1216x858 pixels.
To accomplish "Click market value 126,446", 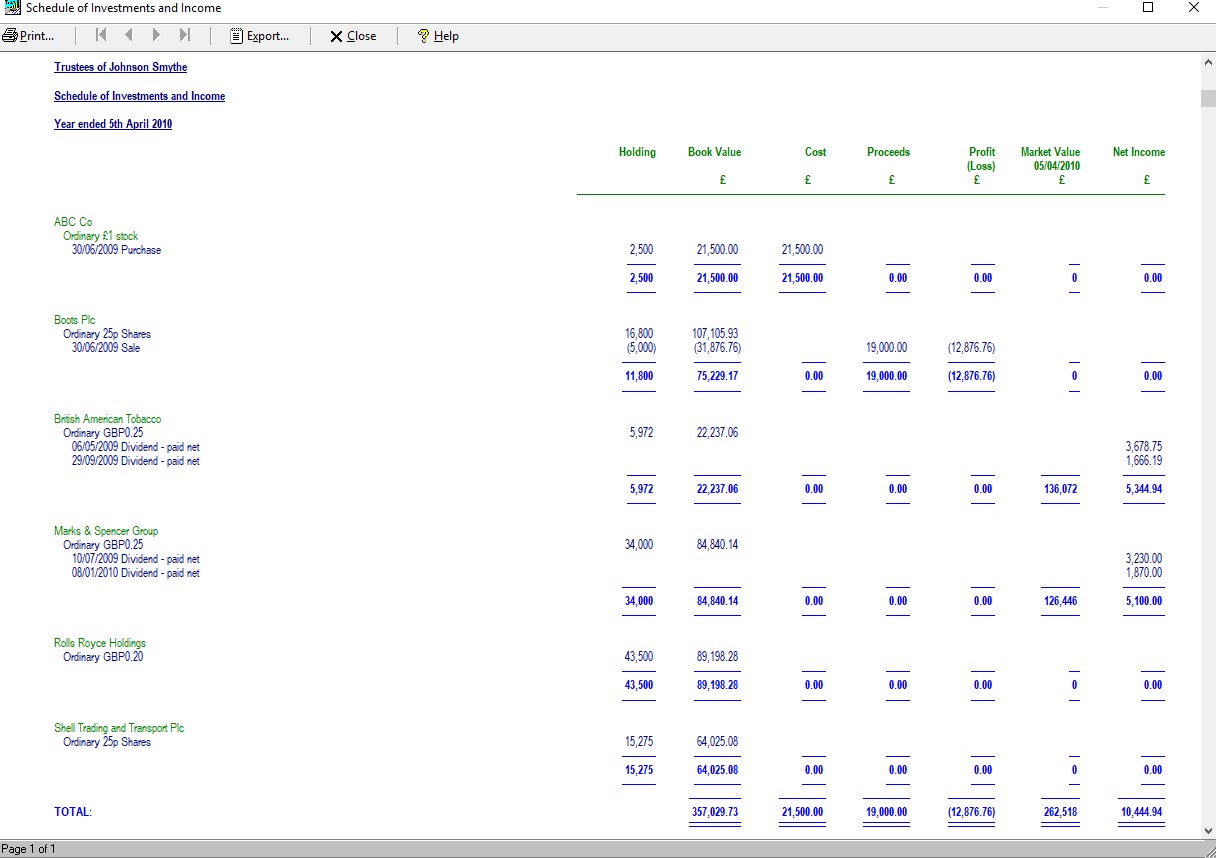I will coord(1060,601).
